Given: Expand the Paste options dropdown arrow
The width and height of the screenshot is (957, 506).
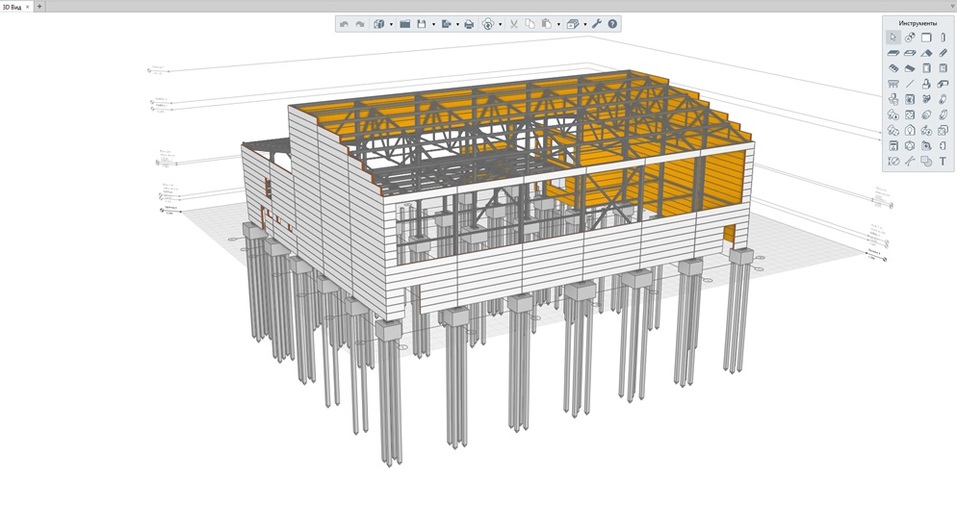Looking at the screenshot, I should click(x=558, y=24).
